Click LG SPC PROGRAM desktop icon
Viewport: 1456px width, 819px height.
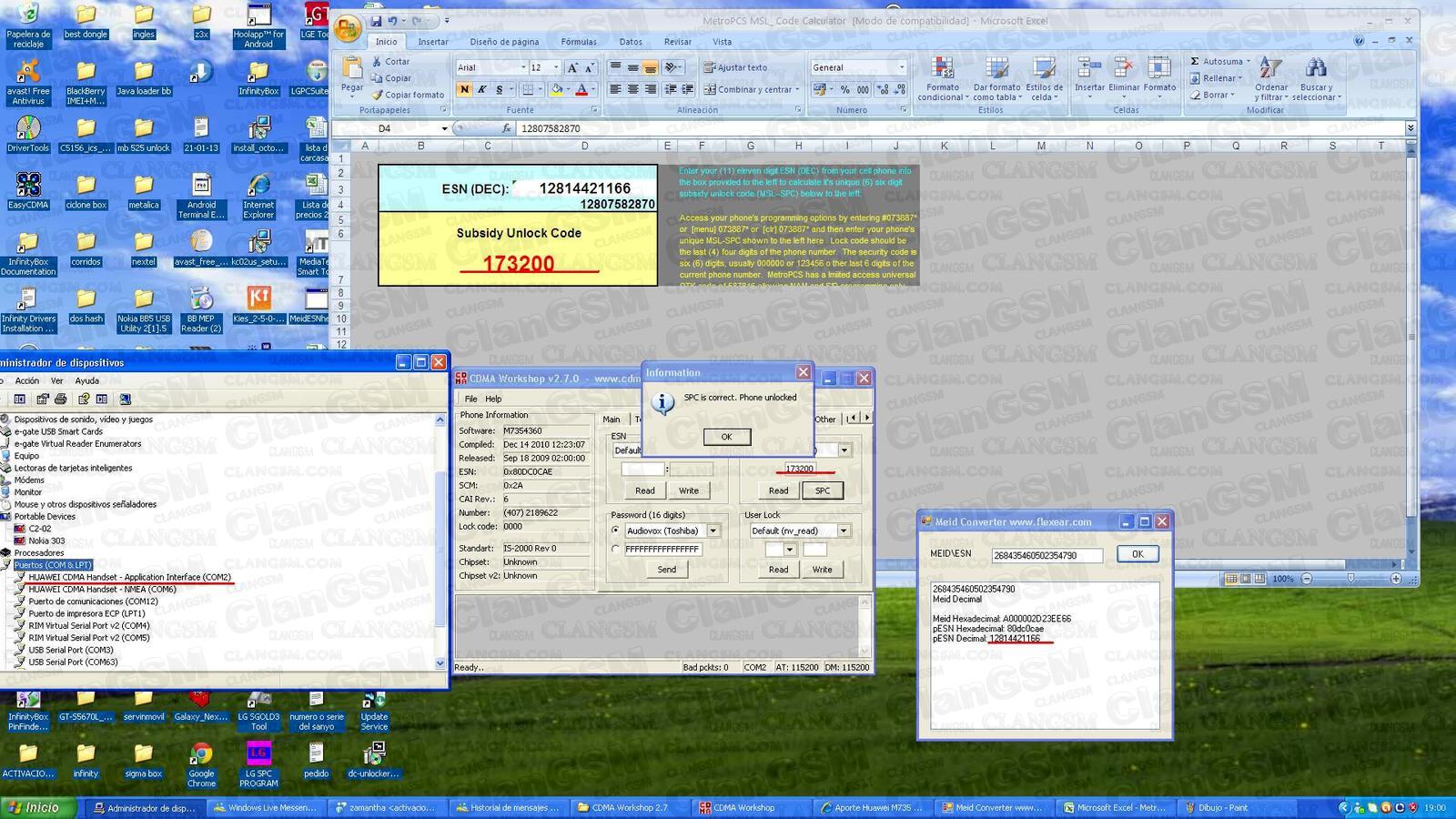(258, 764)
